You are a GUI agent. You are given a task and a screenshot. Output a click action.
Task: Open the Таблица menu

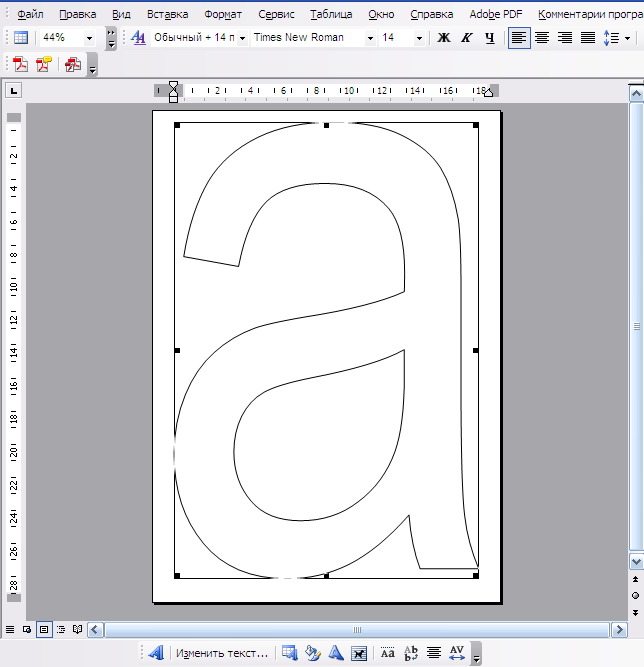(331, 14)
